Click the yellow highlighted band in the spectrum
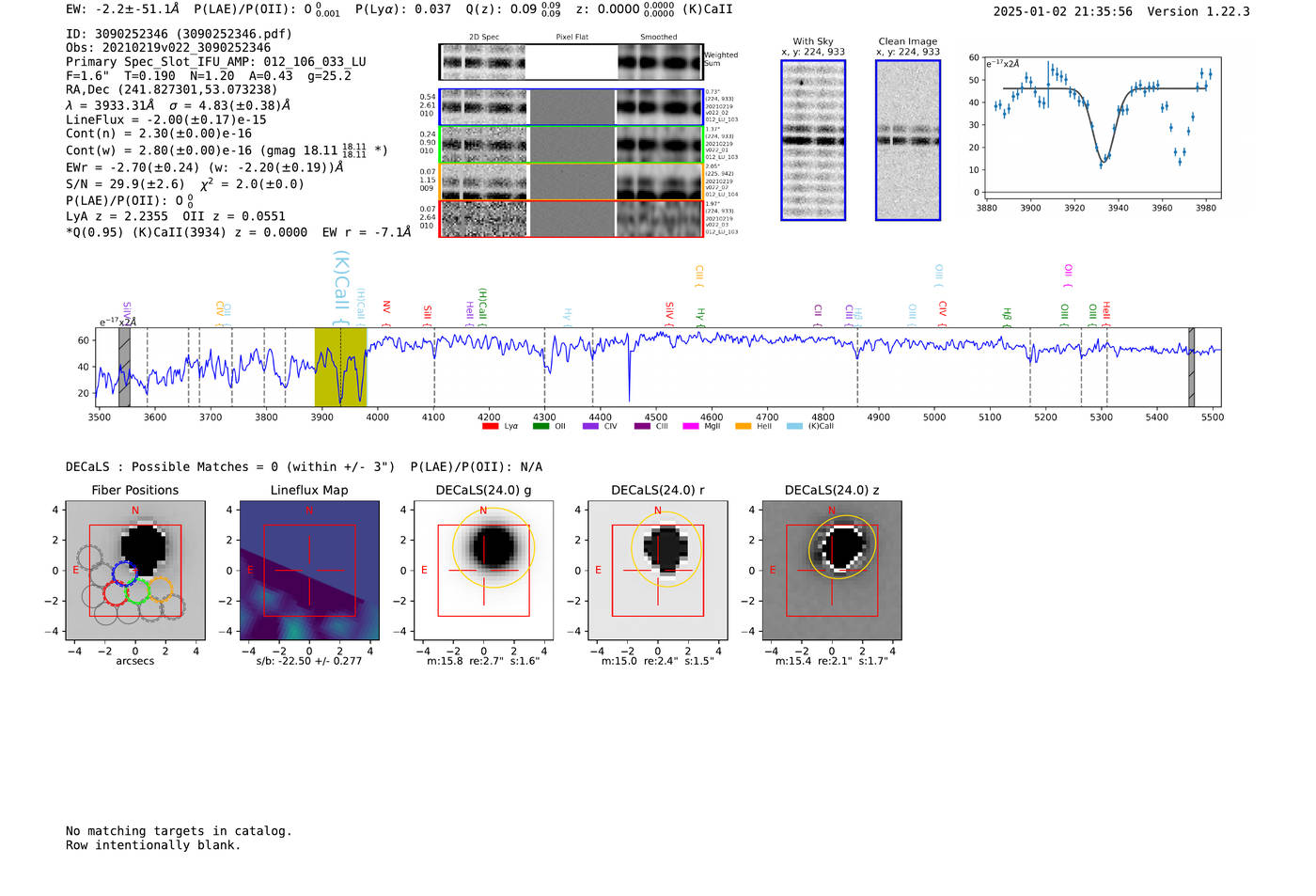 coord(340,367)
